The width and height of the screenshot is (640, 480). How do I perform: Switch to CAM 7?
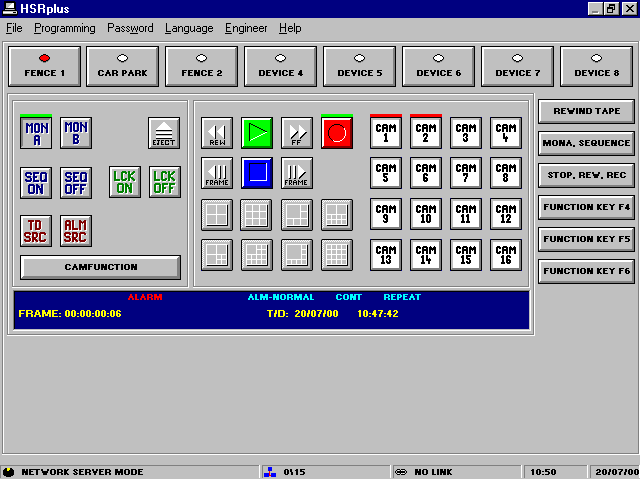465,173
